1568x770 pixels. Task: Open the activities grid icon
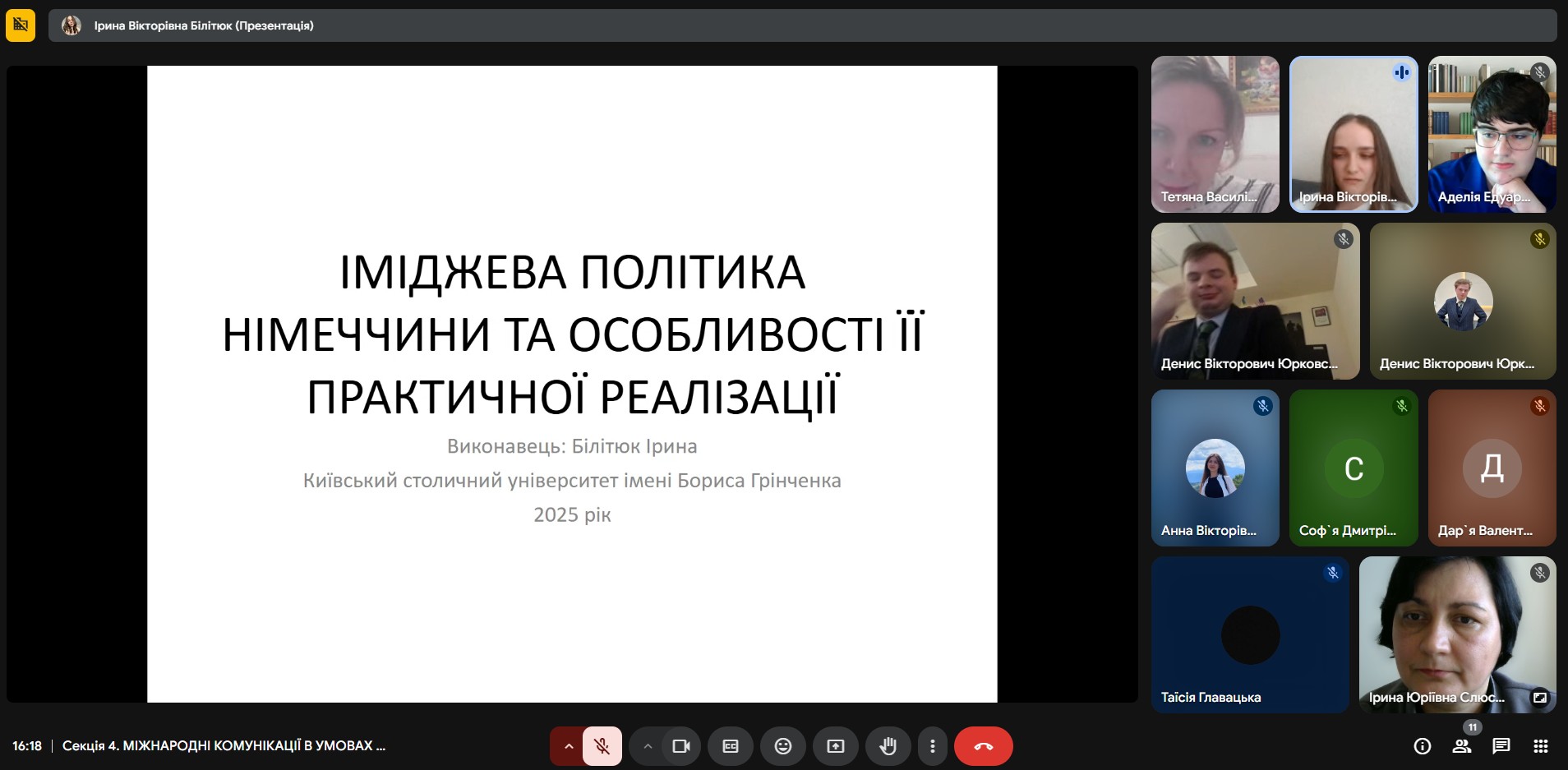coord(1540,746)
